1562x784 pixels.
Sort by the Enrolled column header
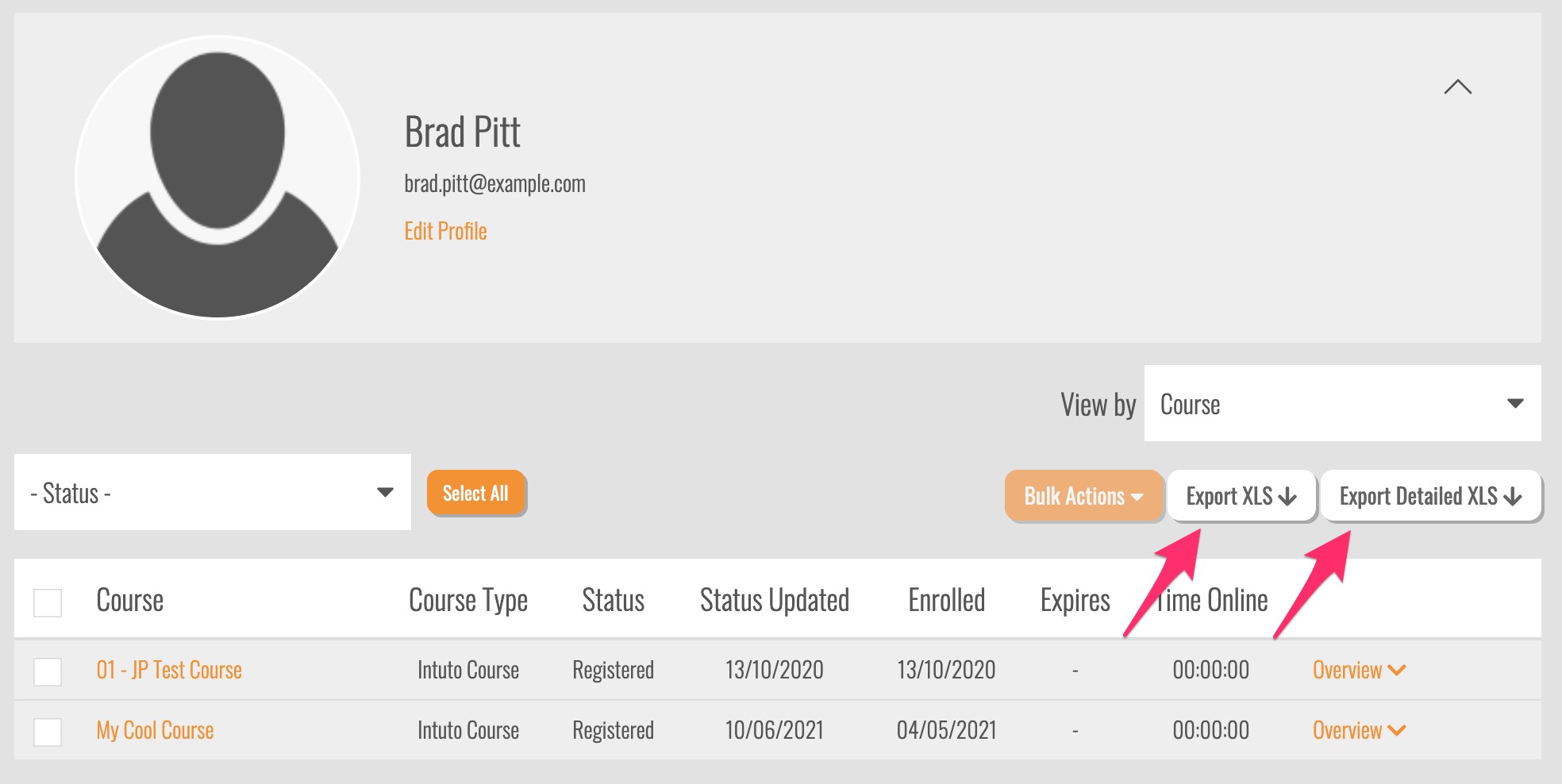coord(946,601)
